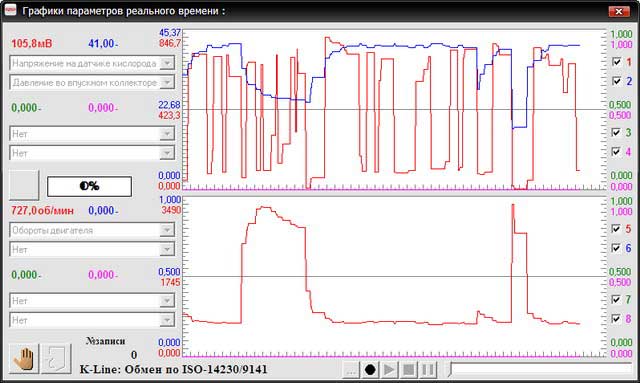The height and width of the screenshot is (383, 640).
Task: Close the real-time graphs window
Action: 619,11
